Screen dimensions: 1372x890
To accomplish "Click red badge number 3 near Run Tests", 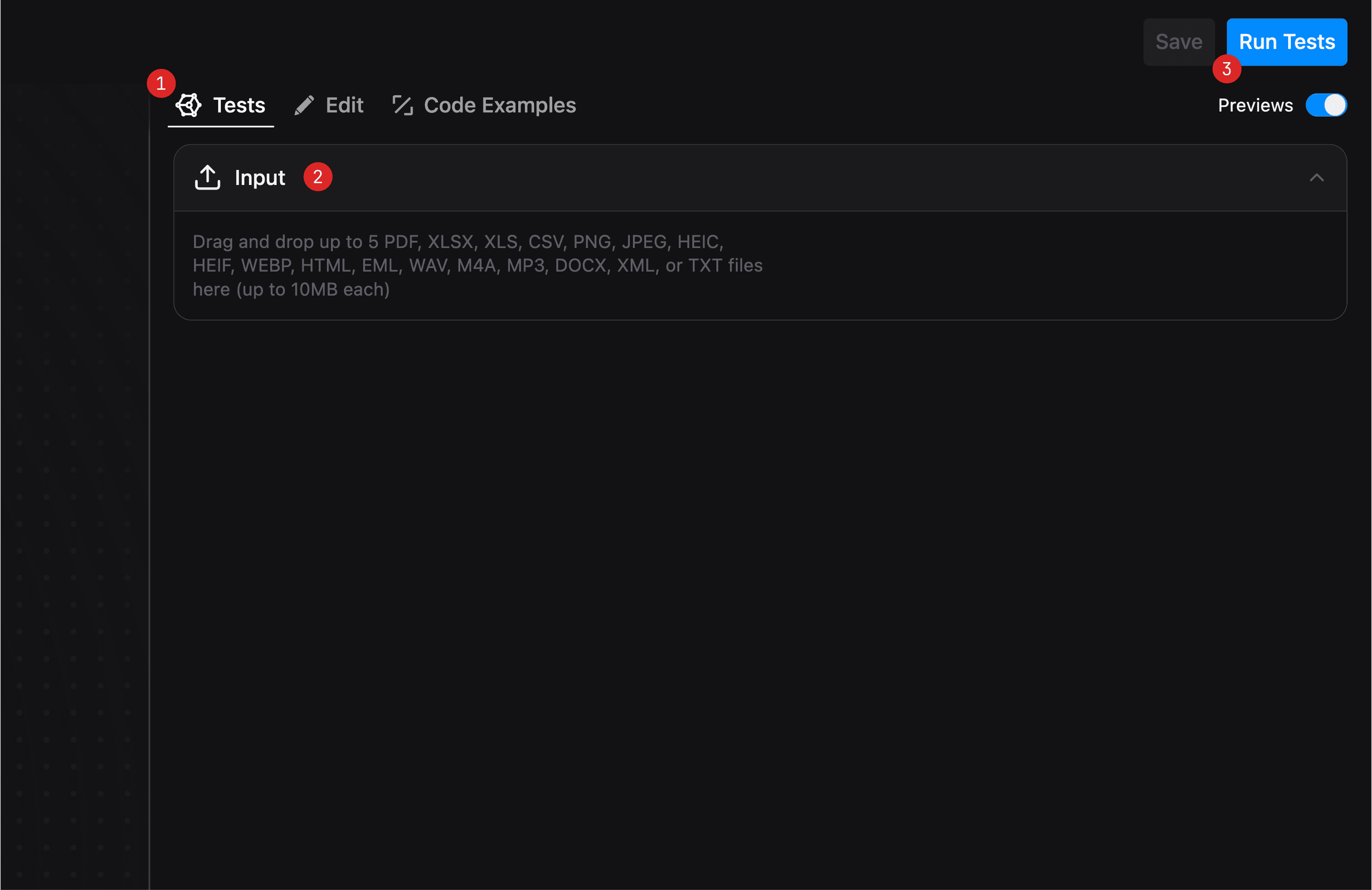I will click(1226, 69).
